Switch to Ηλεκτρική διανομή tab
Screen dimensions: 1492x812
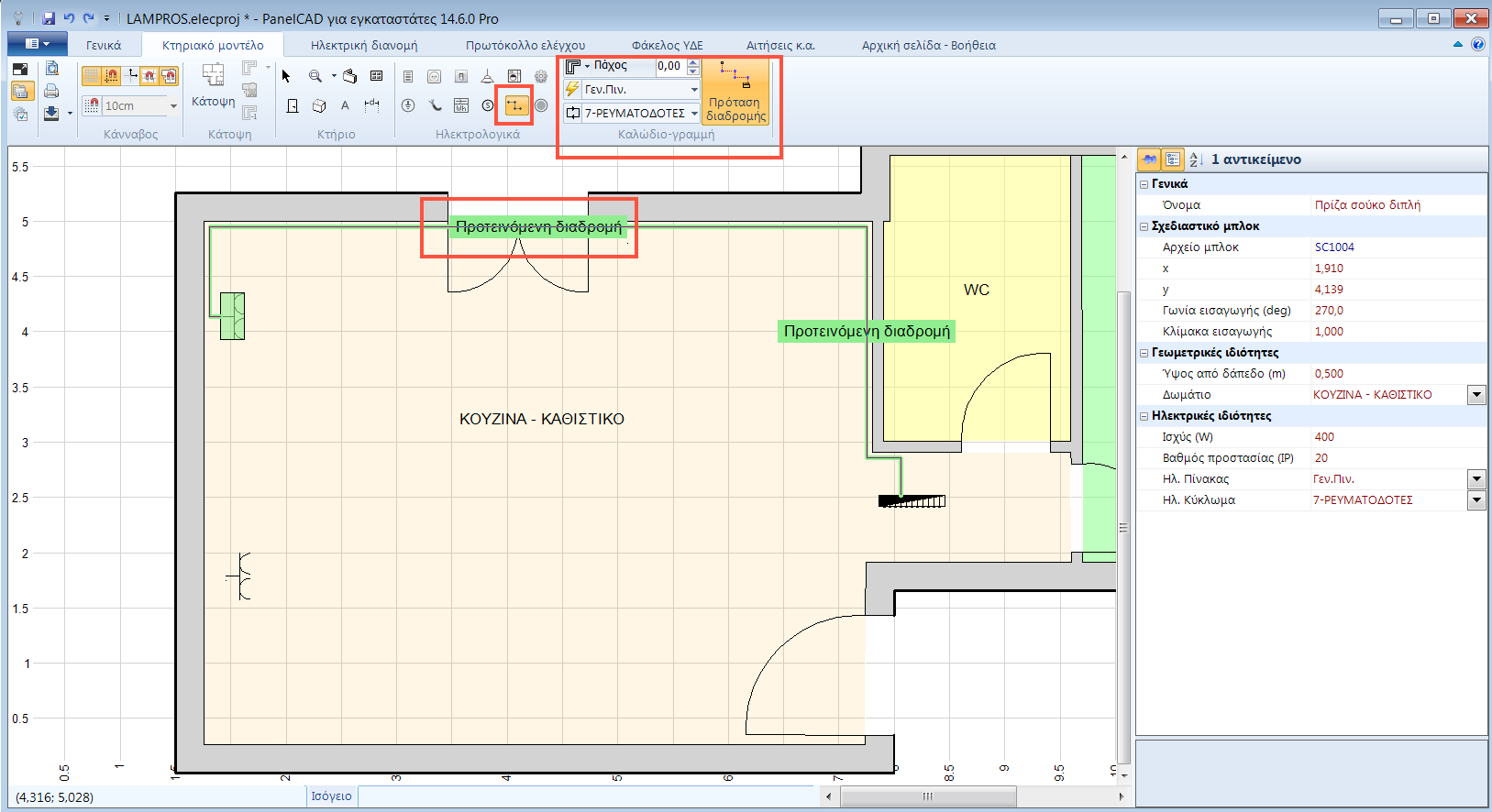coord(363,45)
